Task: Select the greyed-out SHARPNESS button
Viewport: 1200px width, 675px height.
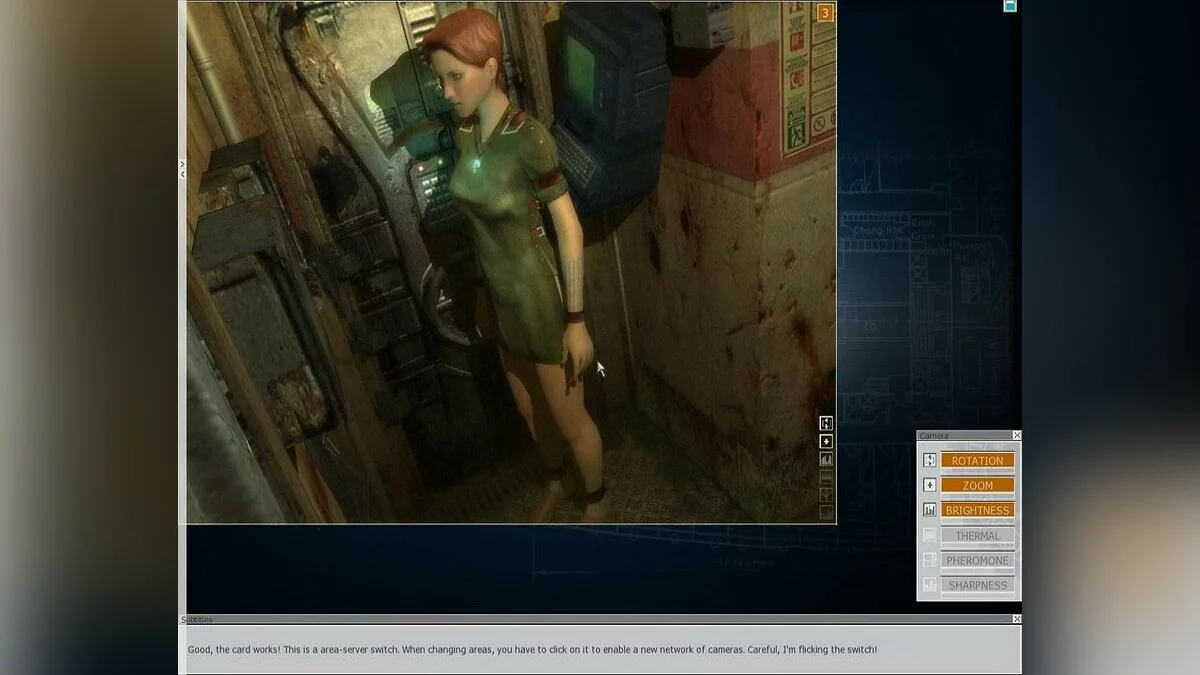Action: tap(977, 585)
